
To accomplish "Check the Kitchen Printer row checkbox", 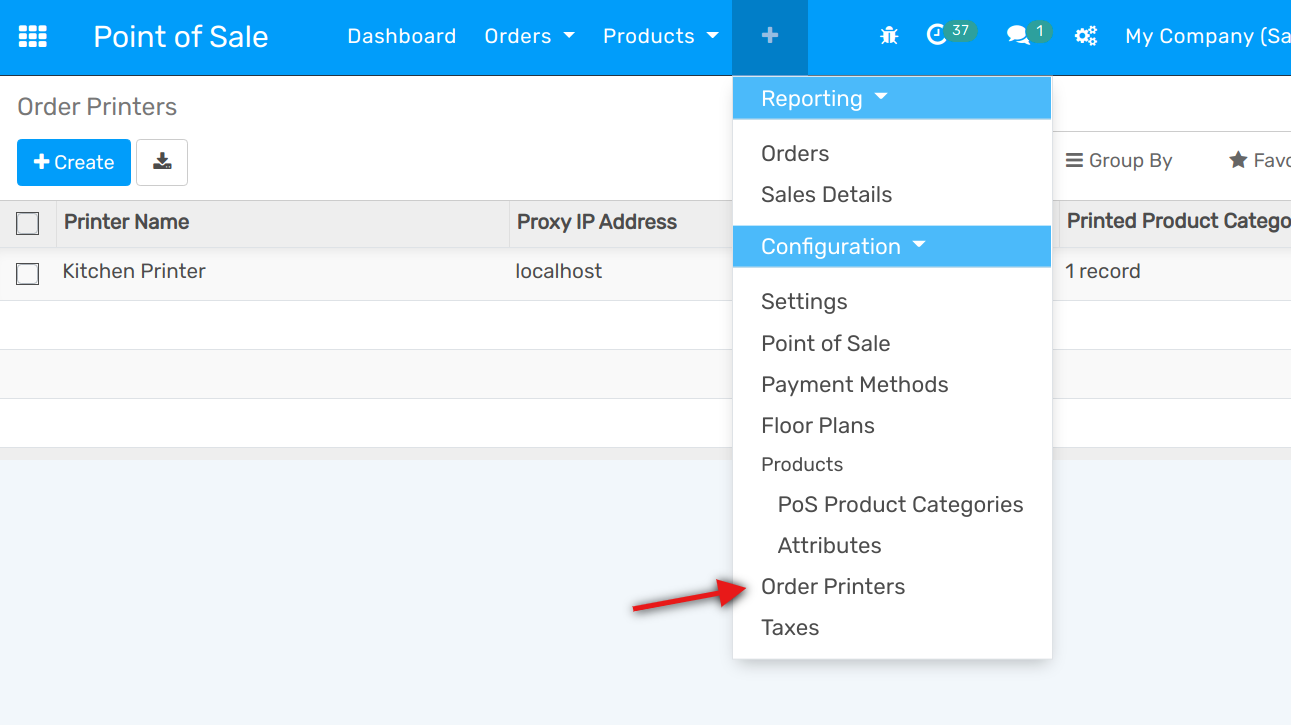I will [28, 273].
